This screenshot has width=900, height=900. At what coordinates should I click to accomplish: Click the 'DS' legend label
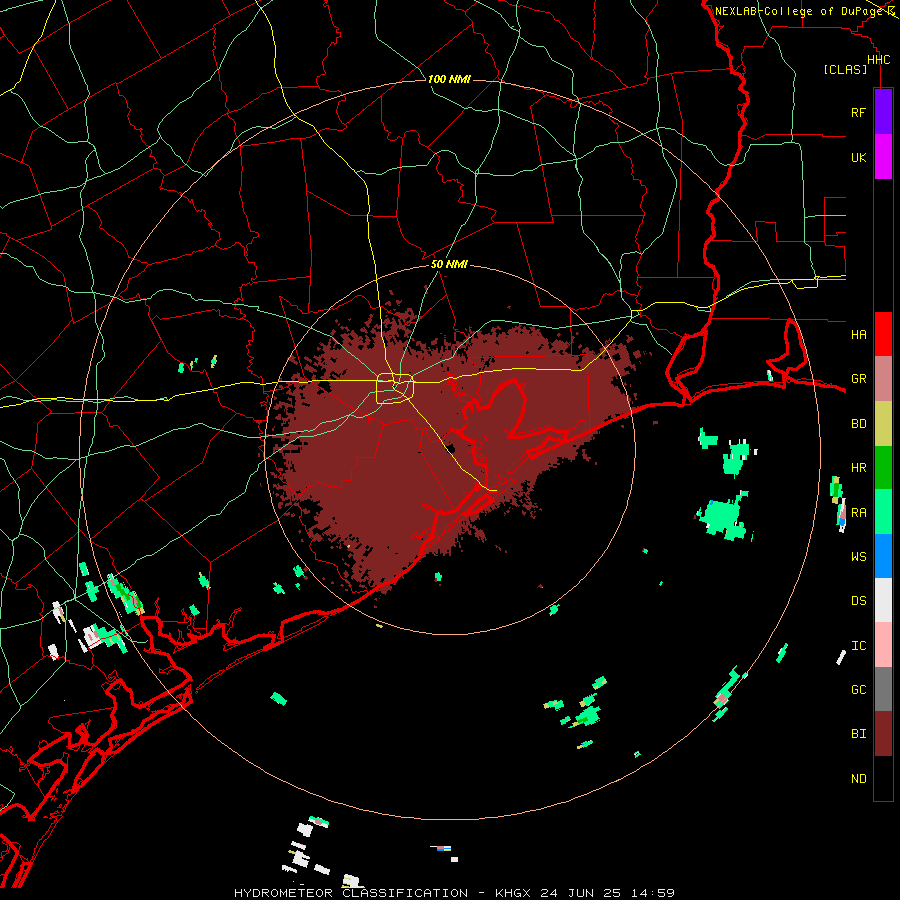tap(858, 600)
